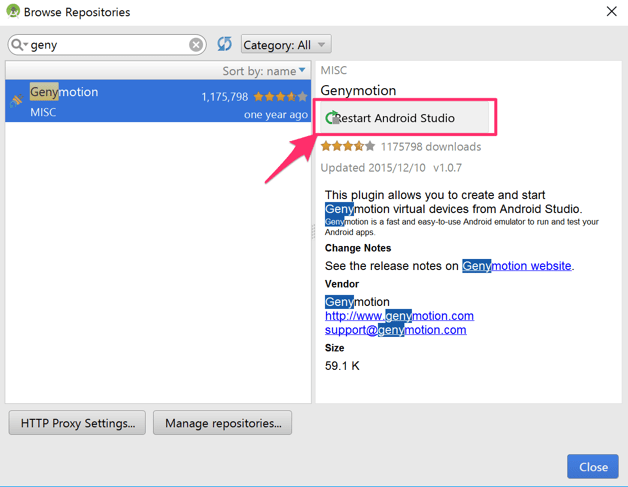Click the '1175798 downloads' text

pyautogui.click(x=431, y=147)
